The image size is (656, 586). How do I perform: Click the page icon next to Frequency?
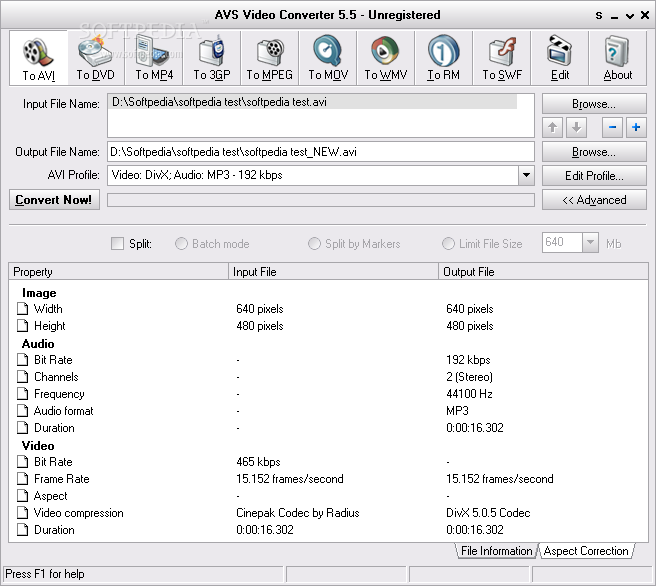(x=23, y=394)
